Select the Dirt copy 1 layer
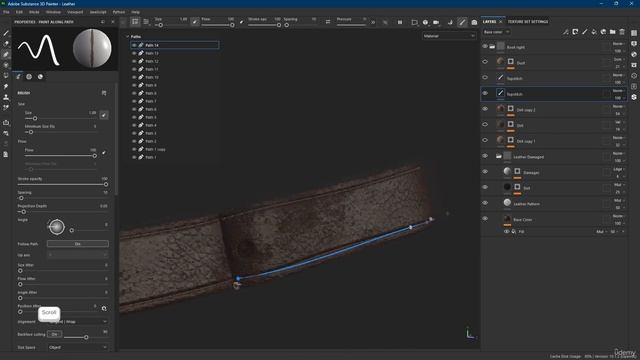The height and width of the screenshot is (360, 640). [553, 140]
